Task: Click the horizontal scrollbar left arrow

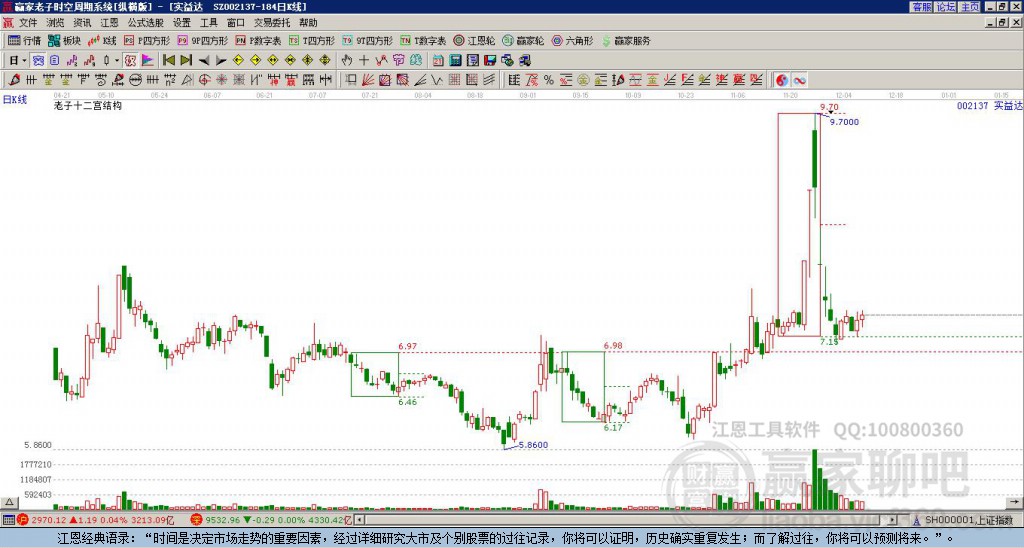Action: [x=359, y=520]
